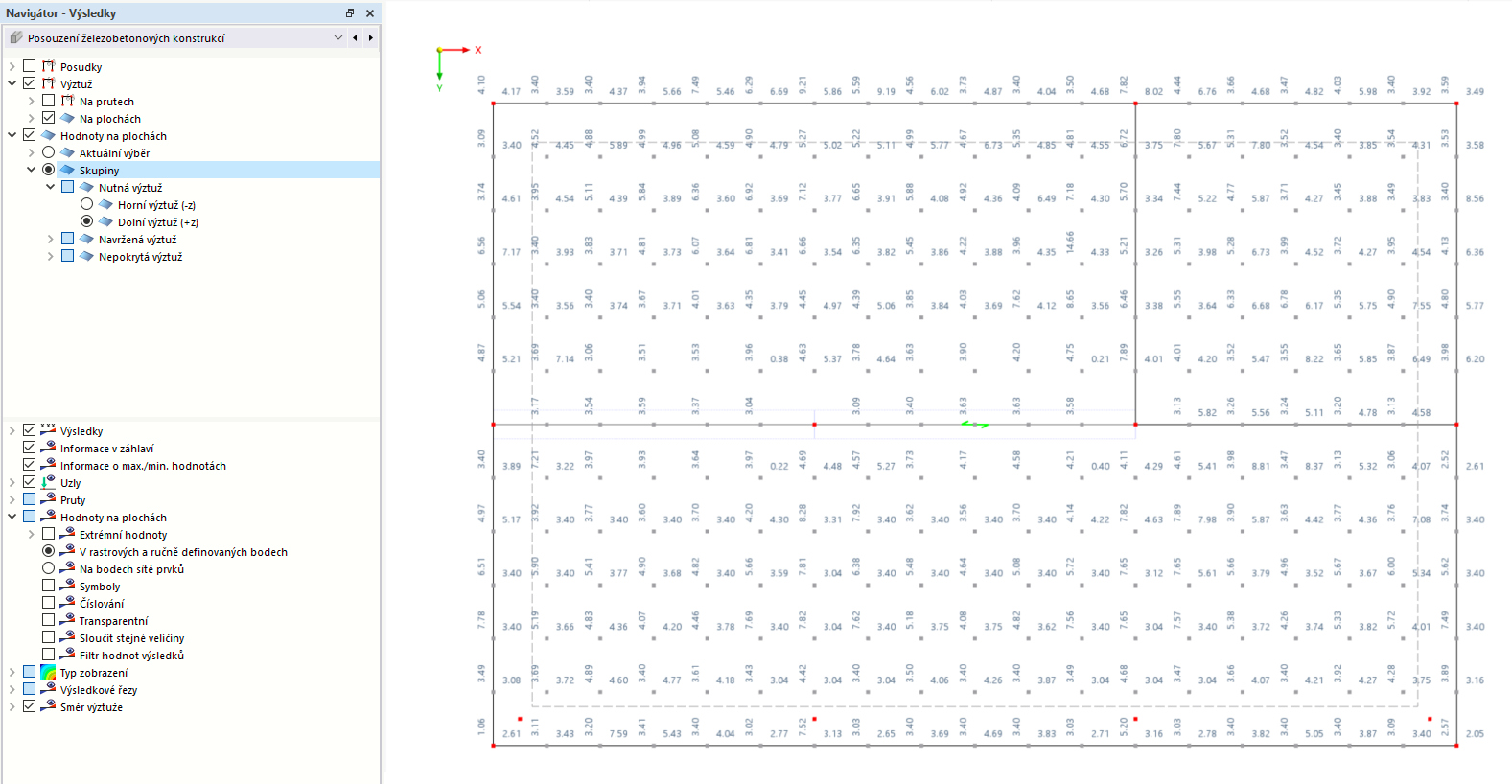Click the Pruty display icon
The height and width of the screenshot is (784, 1512).
point(48,498)
